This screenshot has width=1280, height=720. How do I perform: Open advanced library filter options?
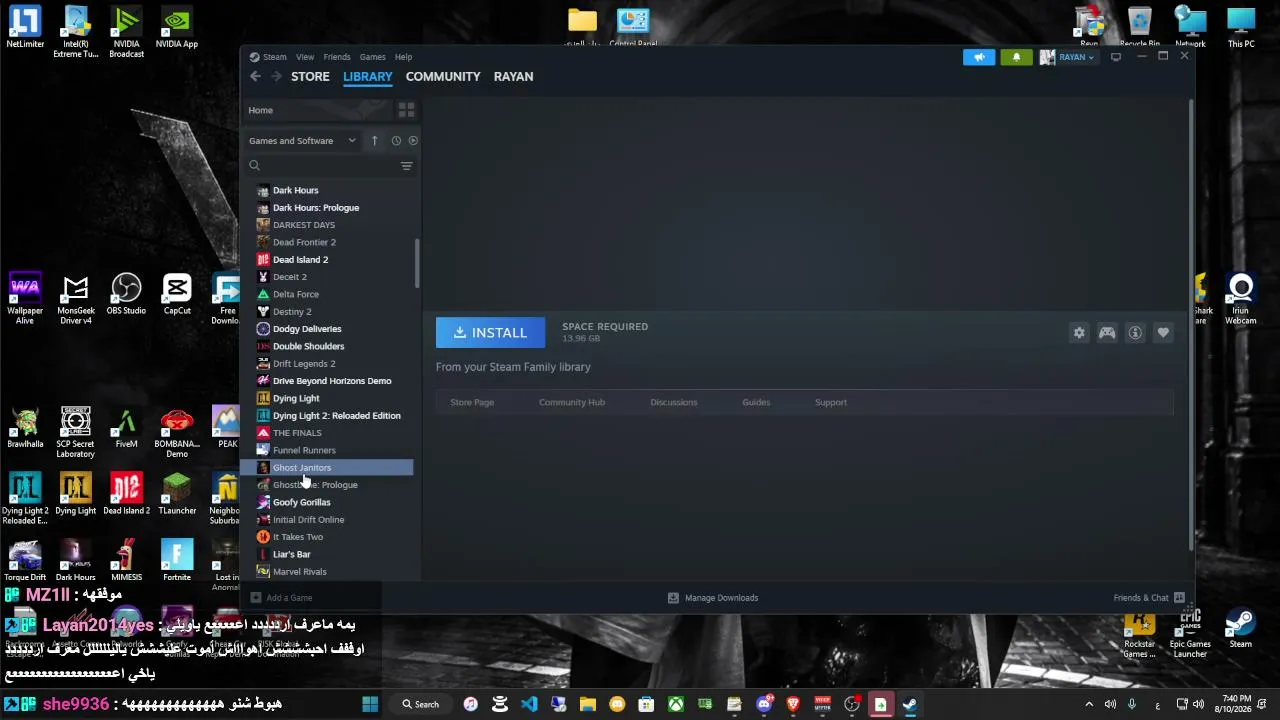(406, 166)
